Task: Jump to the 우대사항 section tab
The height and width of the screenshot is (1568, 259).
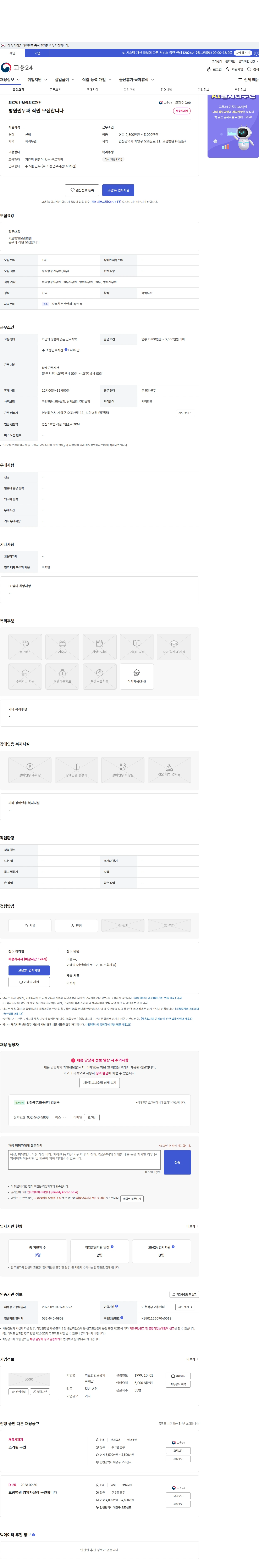Action: (93, 89)
